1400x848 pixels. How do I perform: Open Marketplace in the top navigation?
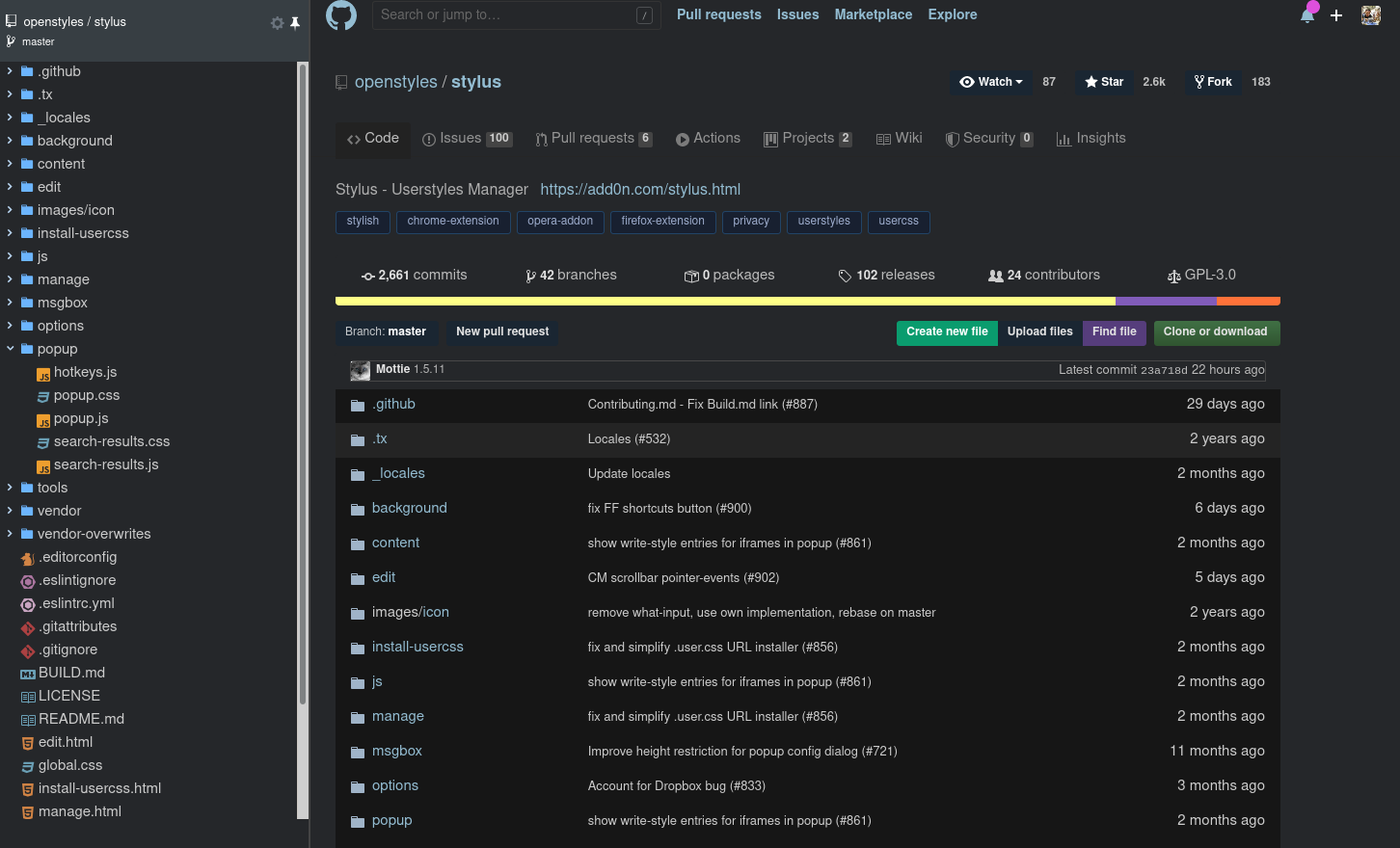[874, 14]
